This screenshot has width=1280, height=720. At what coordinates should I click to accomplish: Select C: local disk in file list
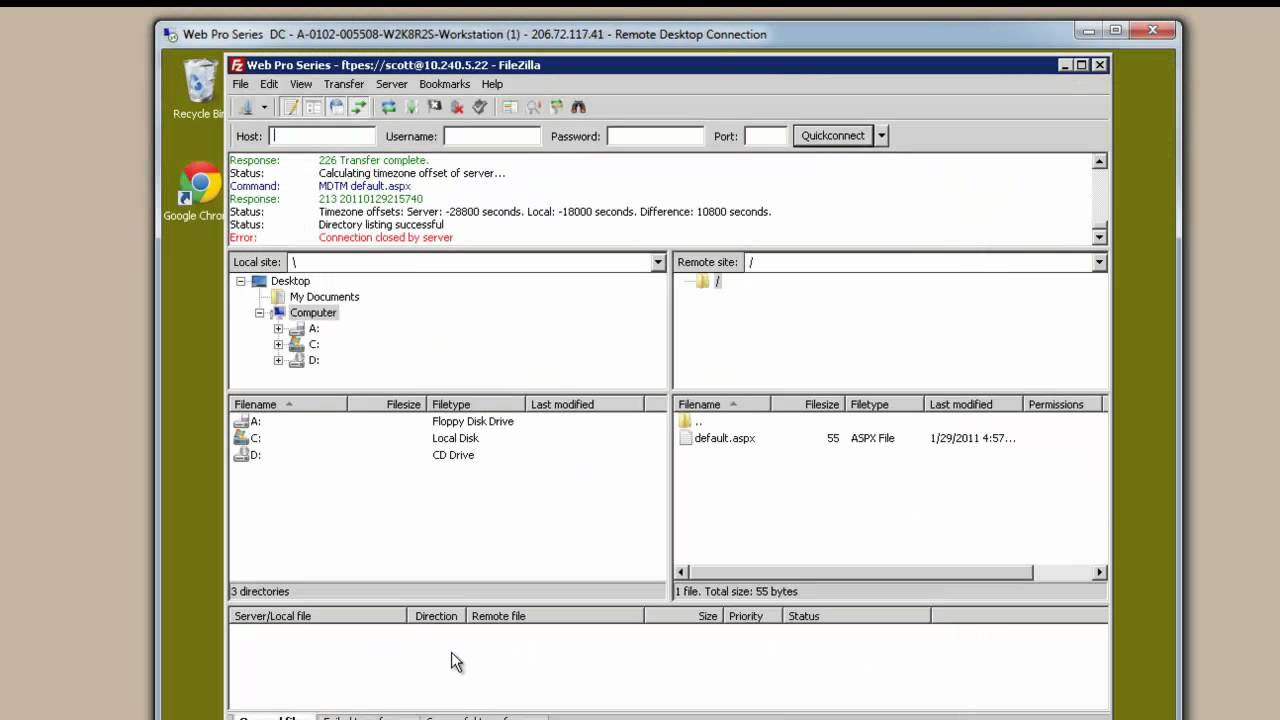(x=448, y=438)
